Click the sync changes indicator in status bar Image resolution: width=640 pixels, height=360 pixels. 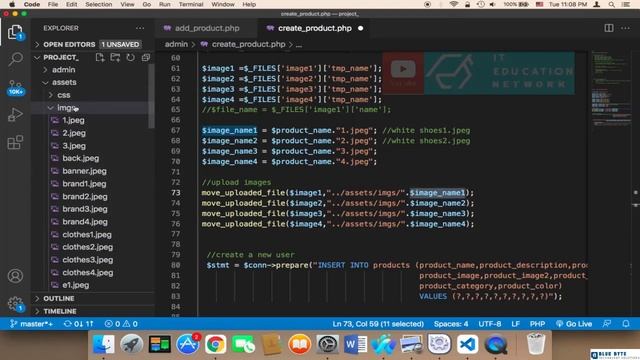(x=78, y=324)
